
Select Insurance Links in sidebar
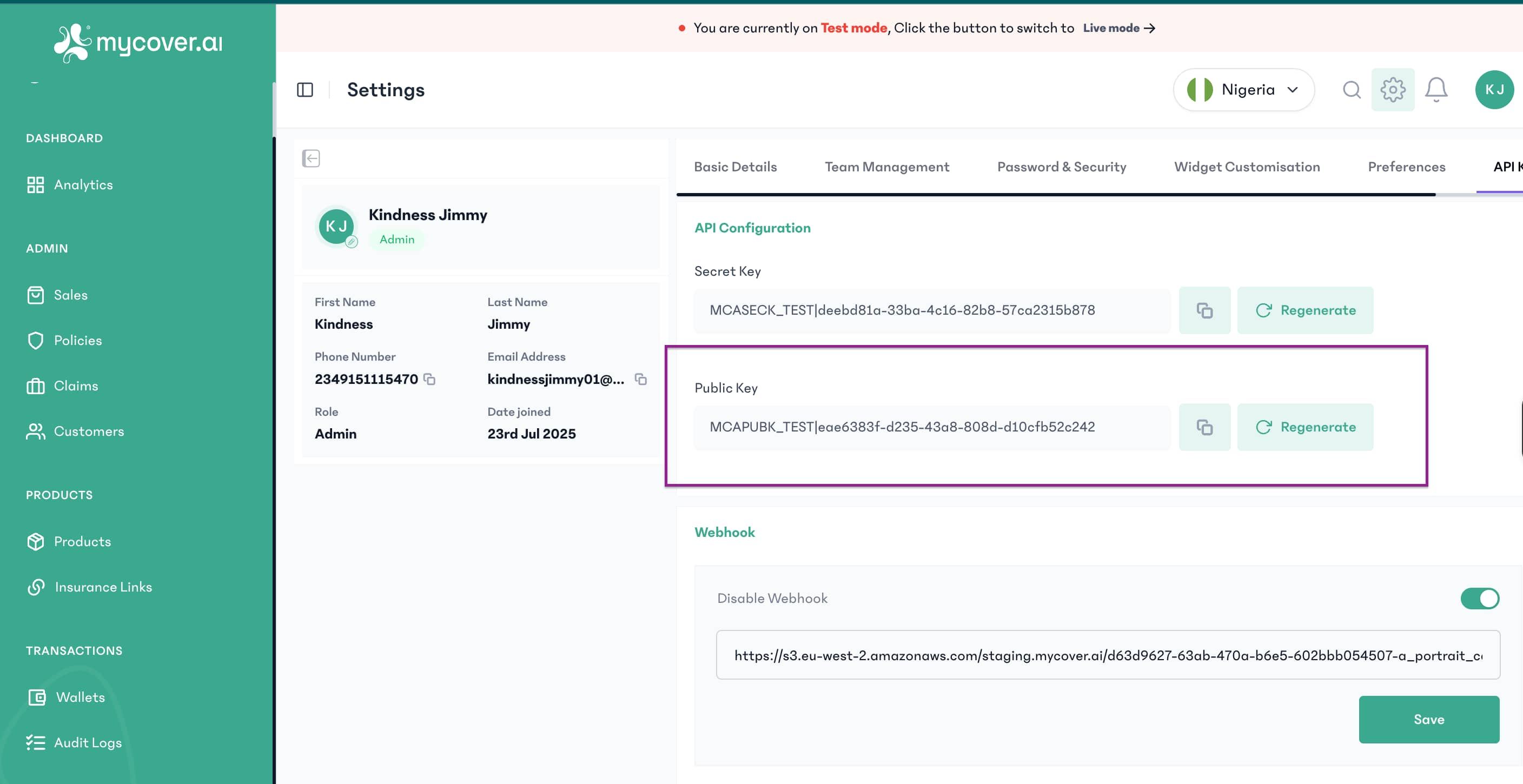103,587
